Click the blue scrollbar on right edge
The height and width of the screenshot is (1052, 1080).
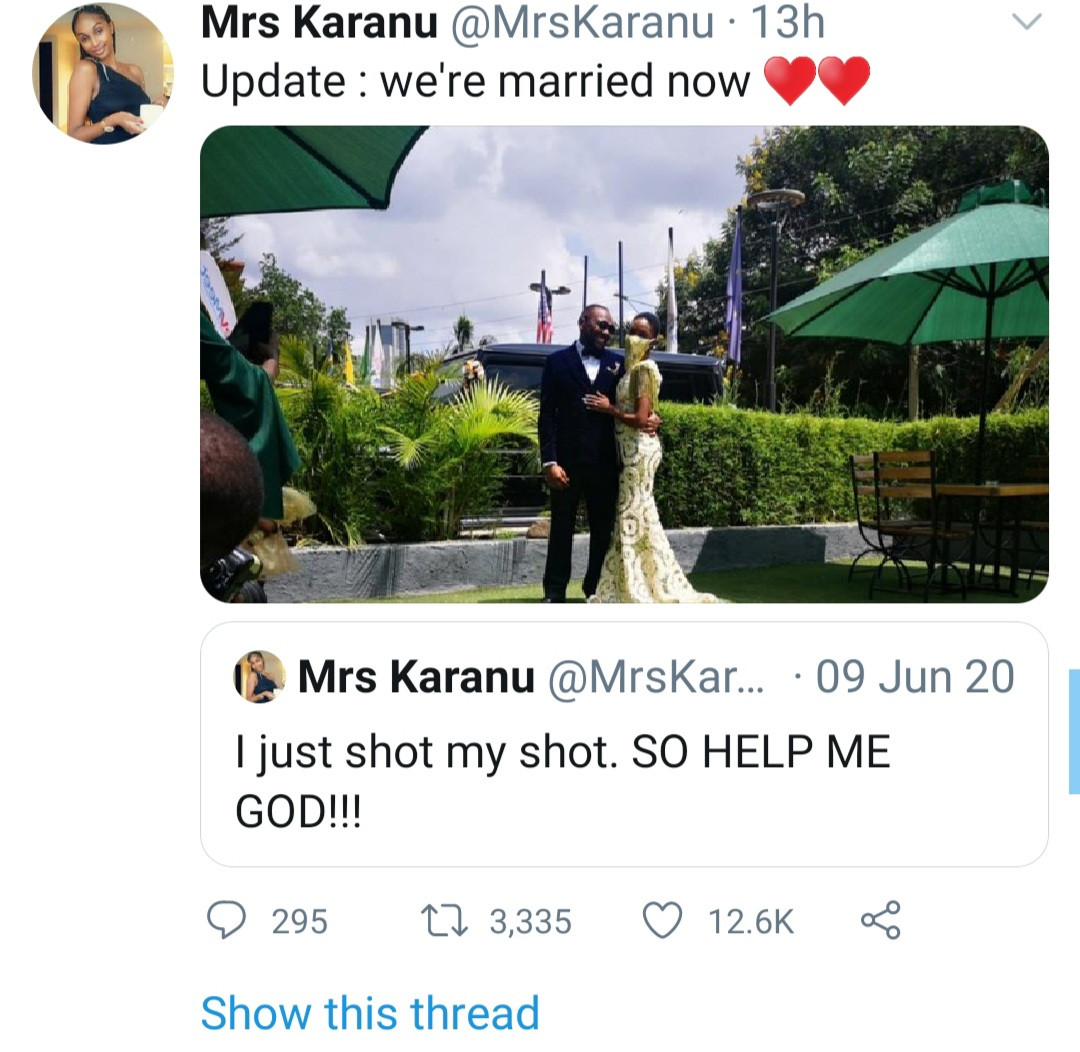pyautogui.click(x=1074, y=731)
